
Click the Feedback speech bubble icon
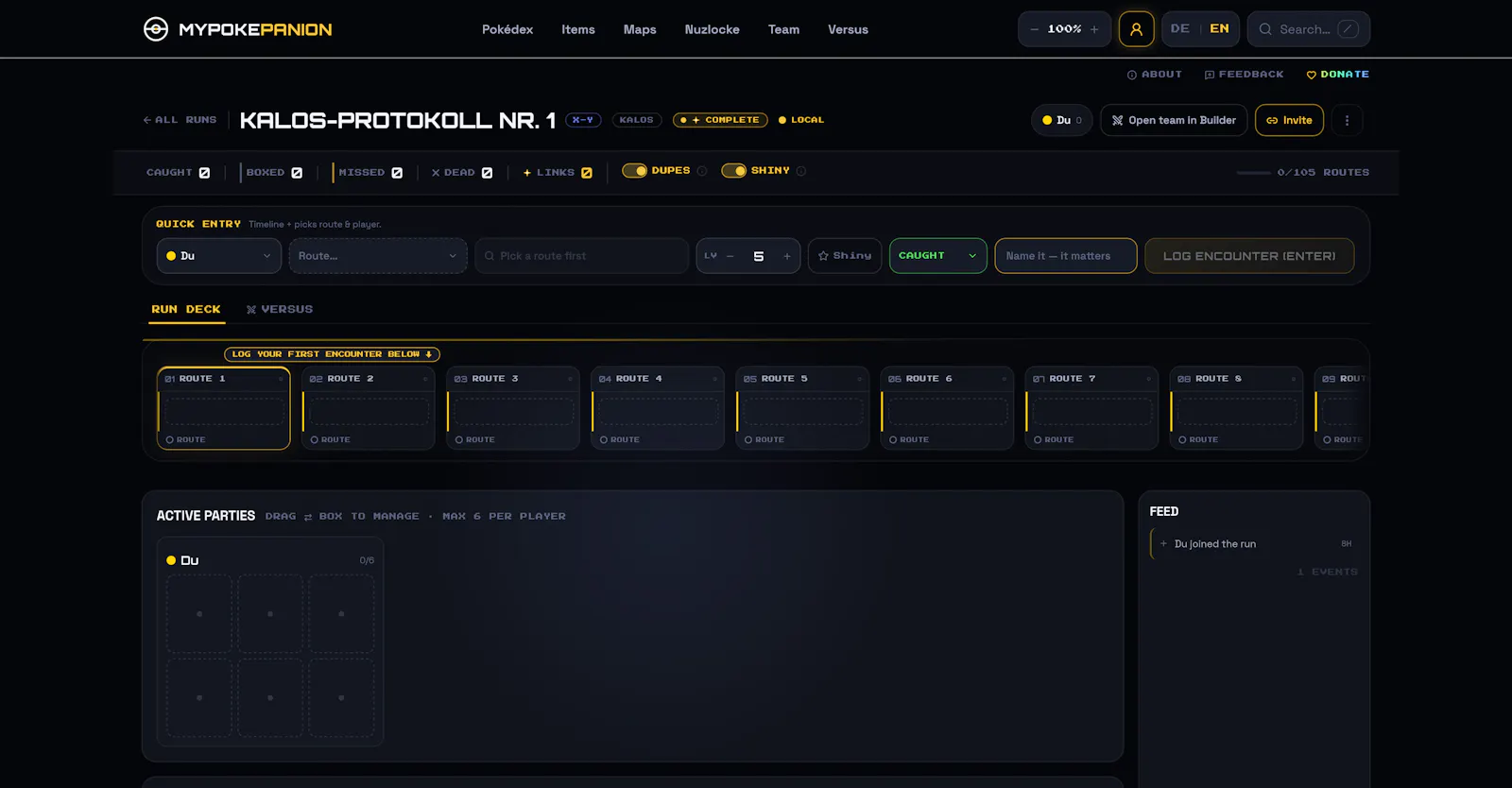click(x=1210, y=75)
